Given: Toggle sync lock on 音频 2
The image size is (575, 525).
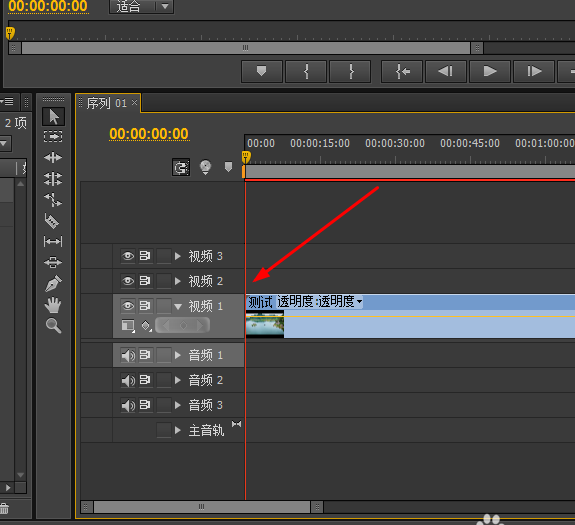Looking at the screenshot, I should (145, 381).
